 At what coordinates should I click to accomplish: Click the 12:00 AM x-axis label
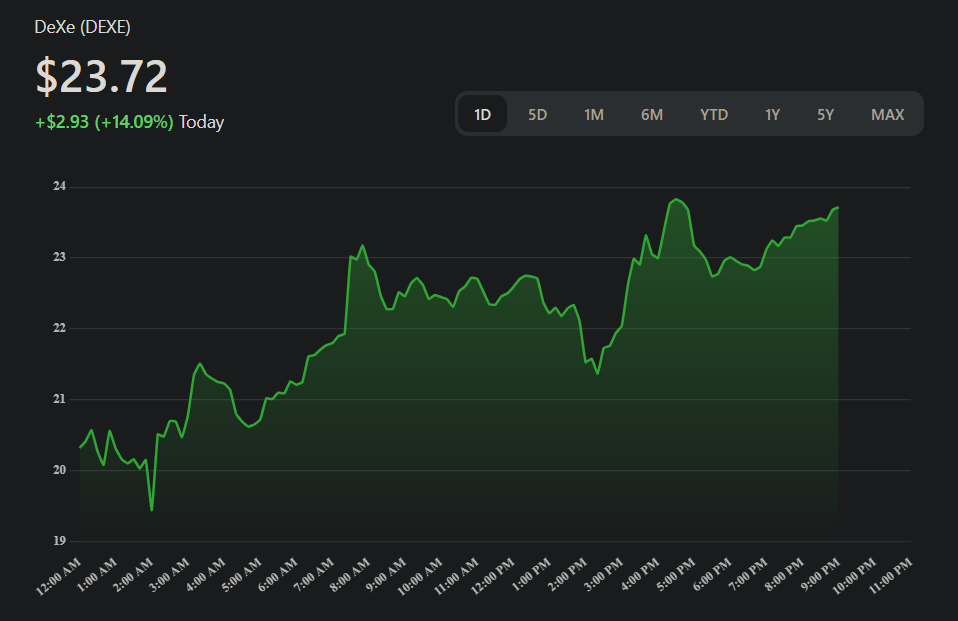[x=59, y=578]
